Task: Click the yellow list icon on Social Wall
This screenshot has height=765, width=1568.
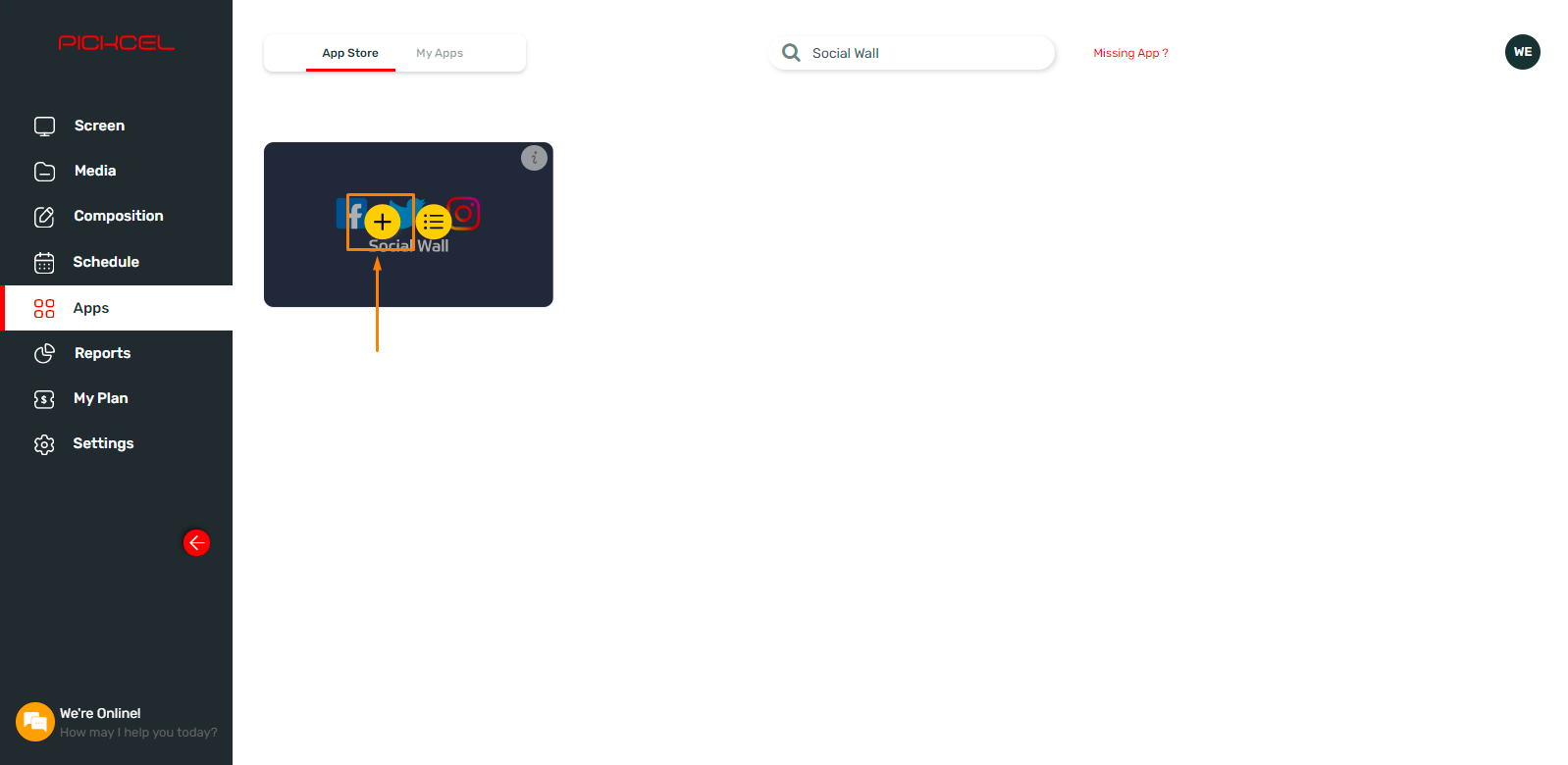Action: pos(434,222)
